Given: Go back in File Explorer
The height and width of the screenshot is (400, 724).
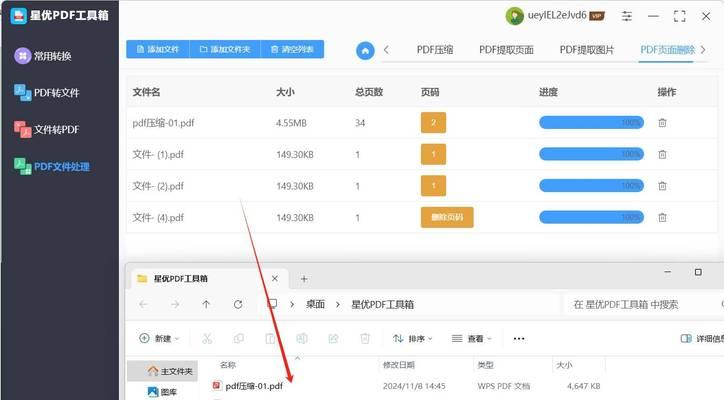Looking at the screenshot, I should [x=143, y=304].
